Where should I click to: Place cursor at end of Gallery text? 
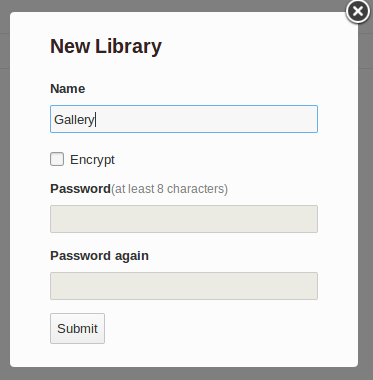coord(95,120)
